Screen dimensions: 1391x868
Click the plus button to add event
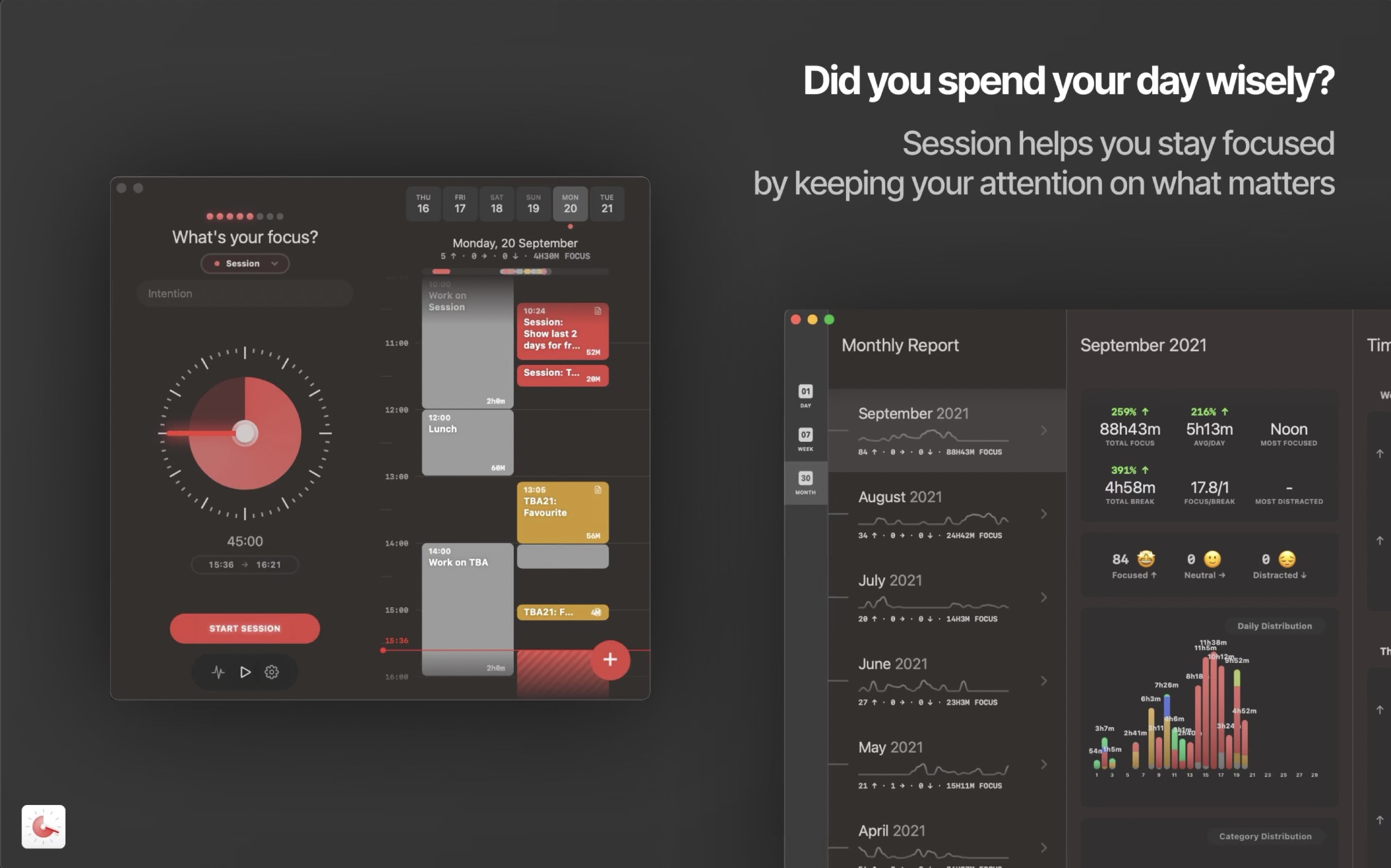click(x=608, y=658)
